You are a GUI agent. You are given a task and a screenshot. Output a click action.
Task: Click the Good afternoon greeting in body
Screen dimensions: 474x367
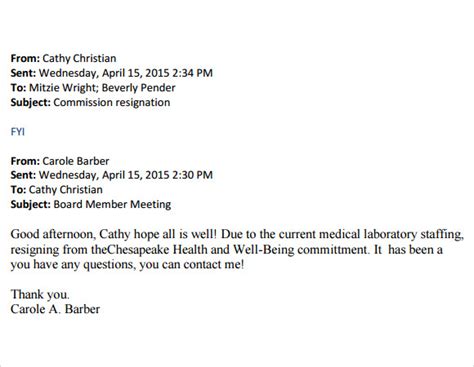click(53, 234)
